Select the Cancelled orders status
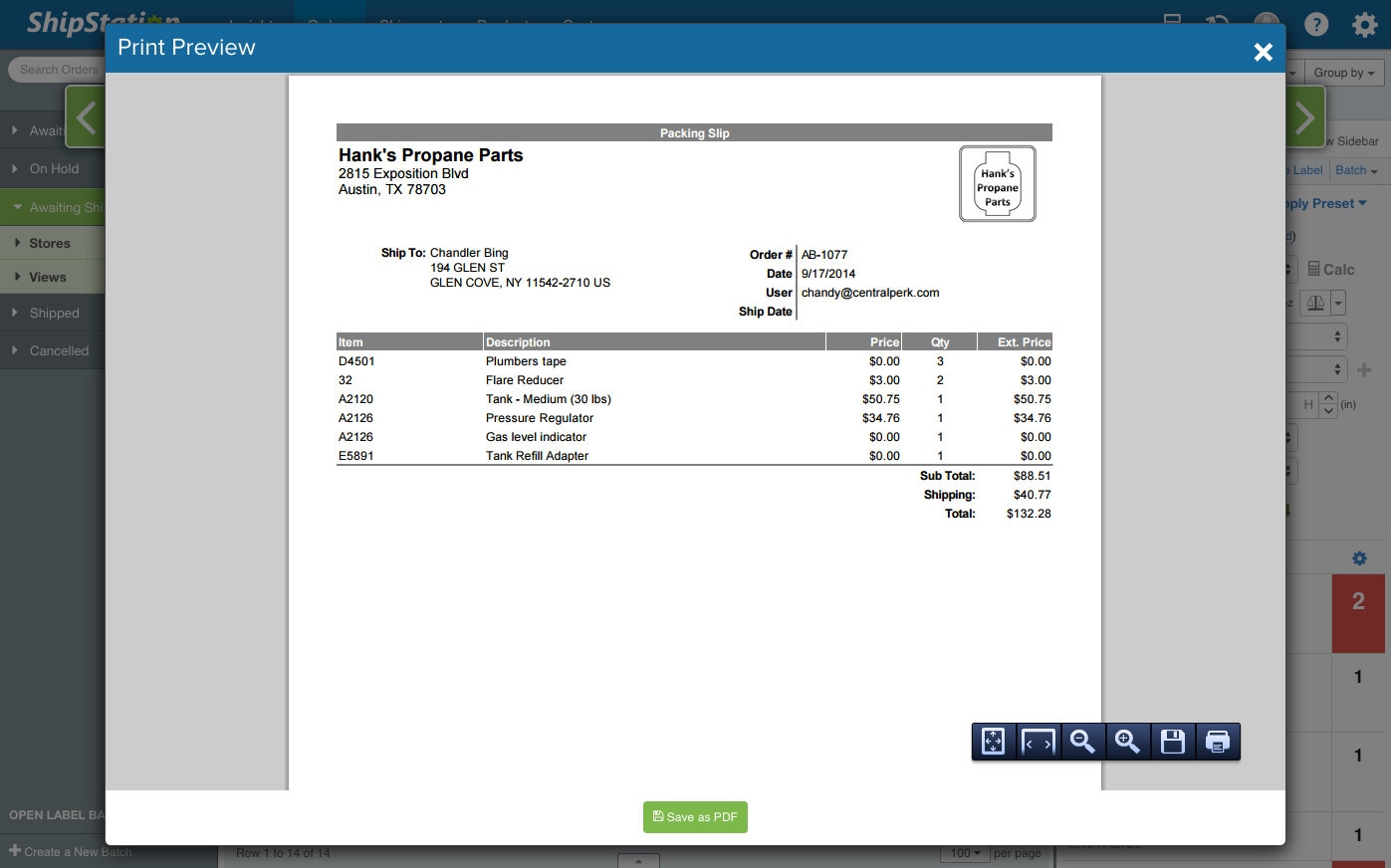Image resolution: width=1391 pixels, height=868 pixels. [x=59, y=350]
